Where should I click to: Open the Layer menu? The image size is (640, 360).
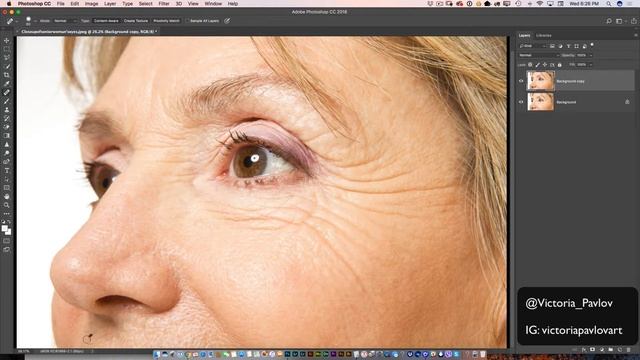[x=110, y=4]
